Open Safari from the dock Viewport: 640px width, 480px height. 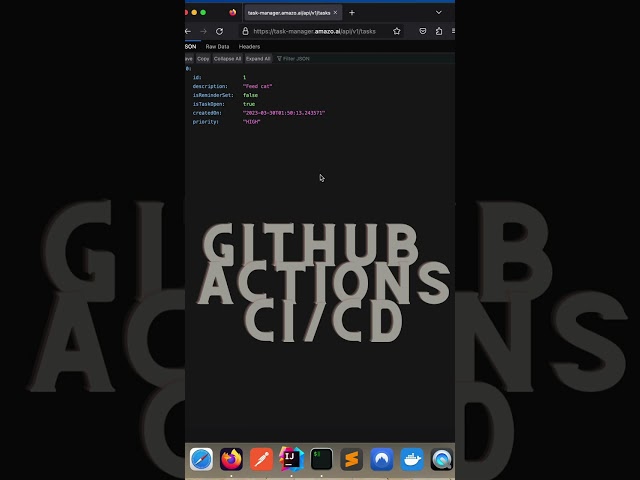(x=201, y=459)
